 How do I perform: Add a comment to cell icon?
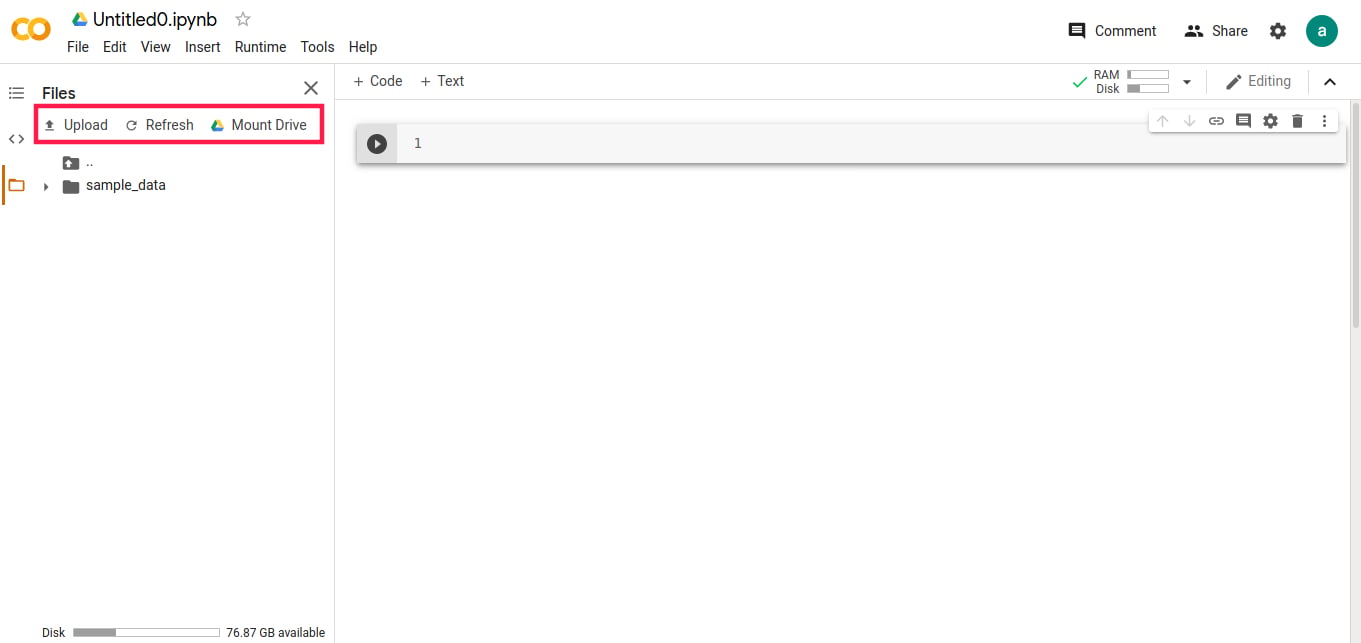1243,121
